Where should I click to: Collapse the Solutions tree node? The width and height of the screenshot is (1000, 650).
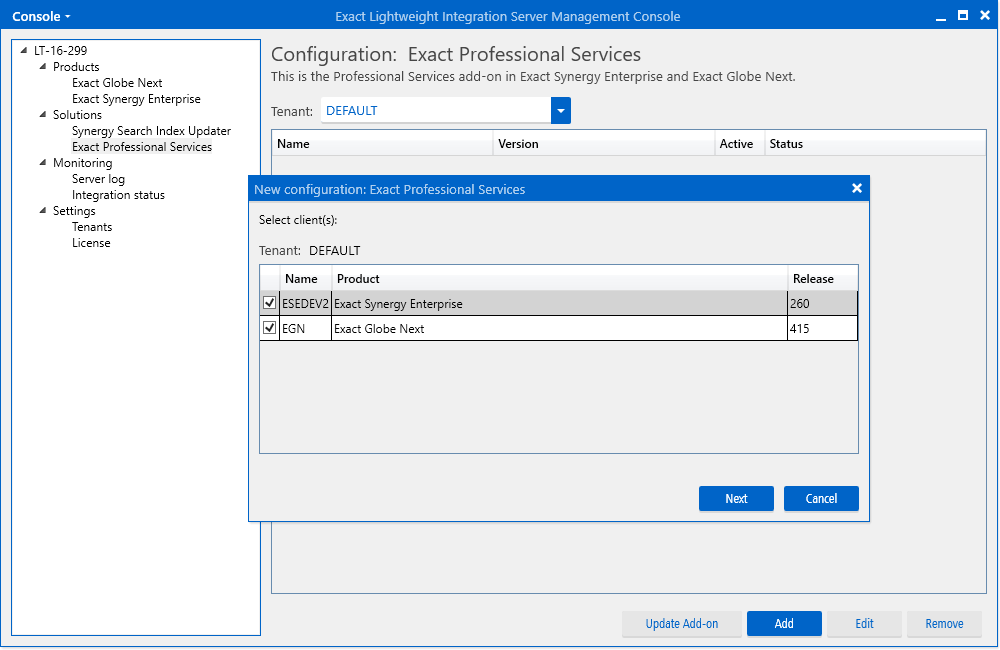pos(43,115)
